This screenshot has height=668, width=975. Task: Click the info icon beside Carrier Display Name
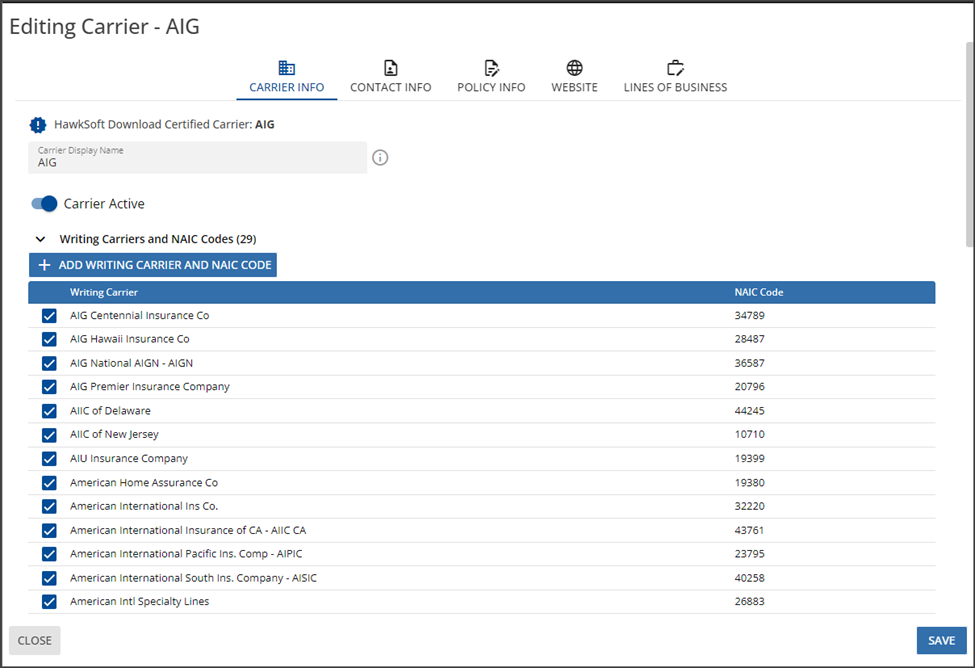pyautogui.click(x=380, y=158)
